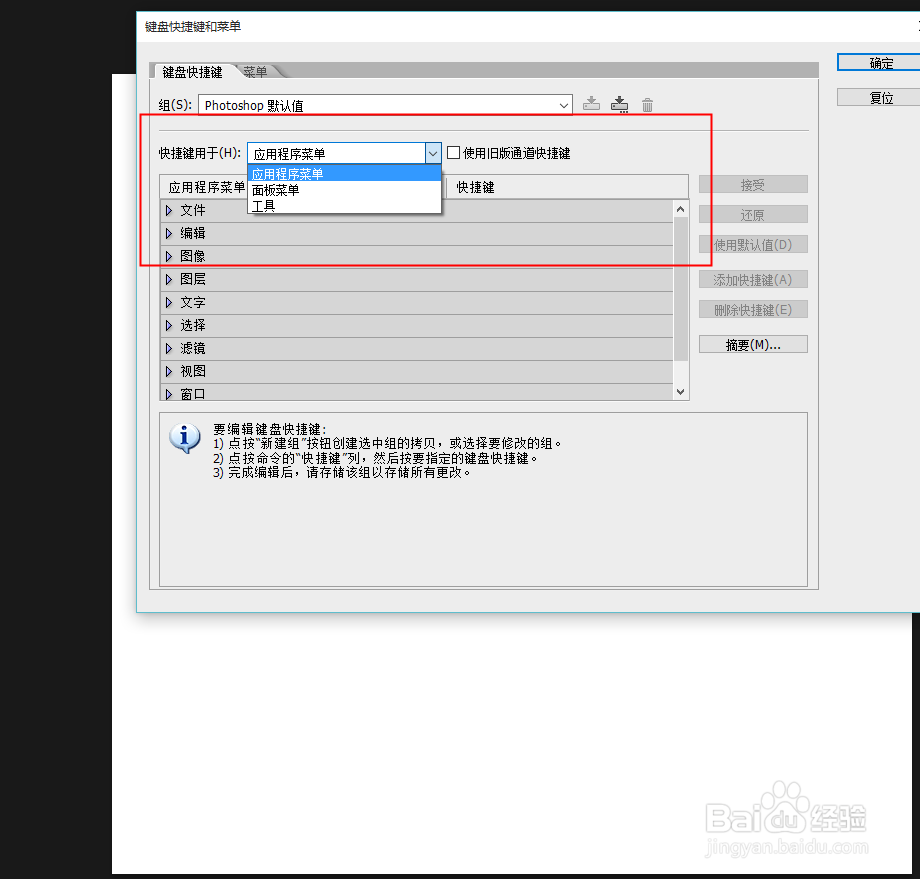The height and width of the screenshot is (879, 920).
Task: Enable 使用旧版通道快捷键 checkbox
Action: pyautogui.click(x=453, y=153)
